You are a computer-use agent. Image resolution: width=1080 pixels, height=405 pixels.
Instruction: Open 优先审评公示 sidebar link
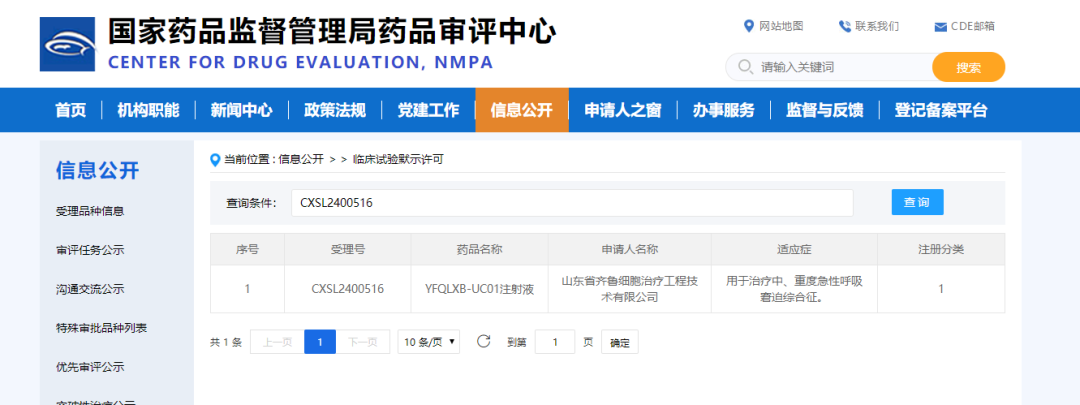click(x=90, y=367)
